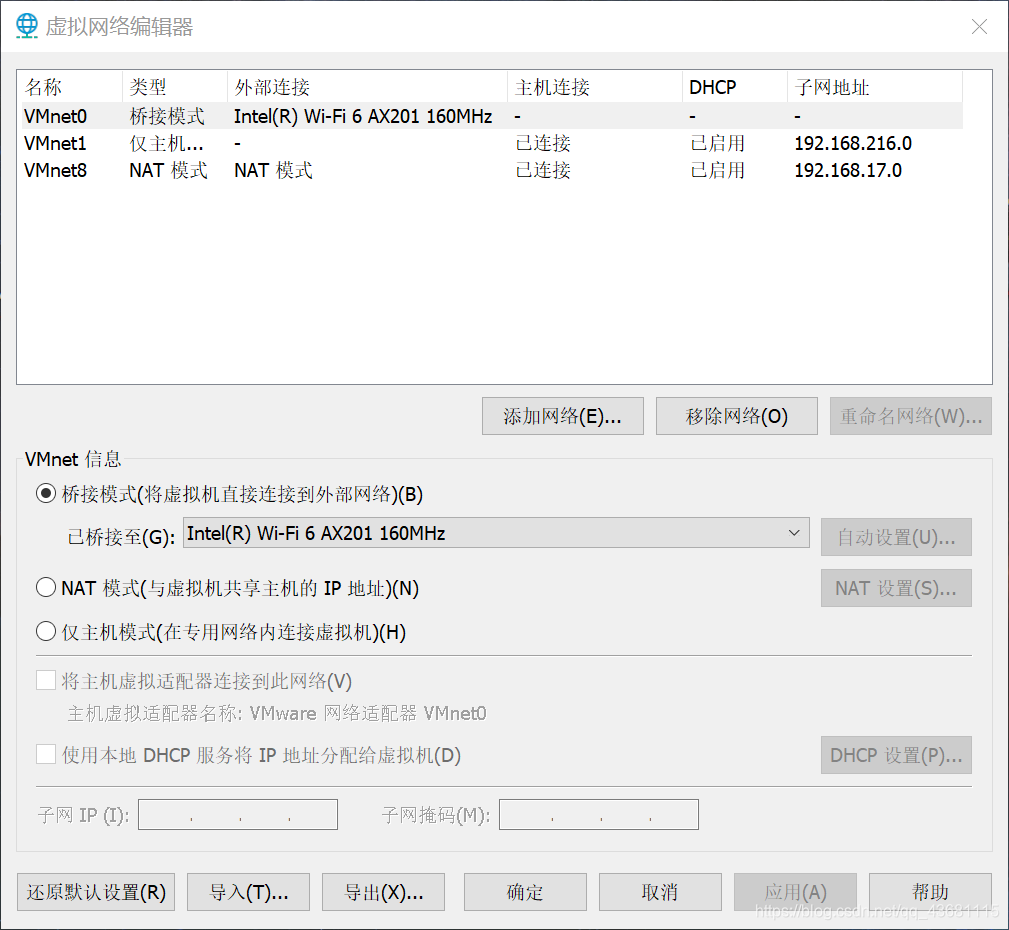Click the DHCP column header
Image resolution: width=1009 pixels, height=930 pixels.
click(x=735, y=87)
